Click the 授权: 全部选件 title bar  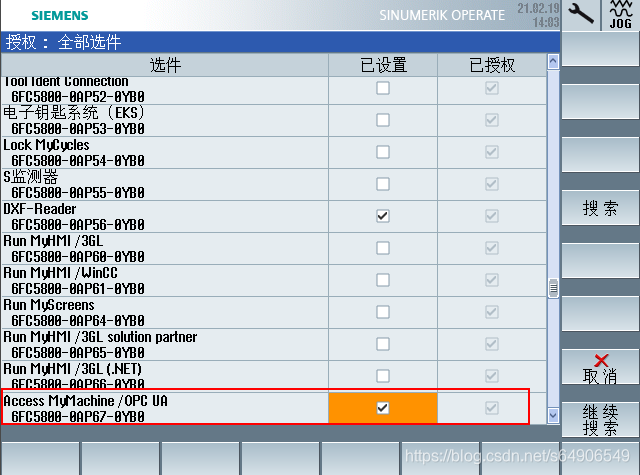pyautogui.click(x=280, y=42)
